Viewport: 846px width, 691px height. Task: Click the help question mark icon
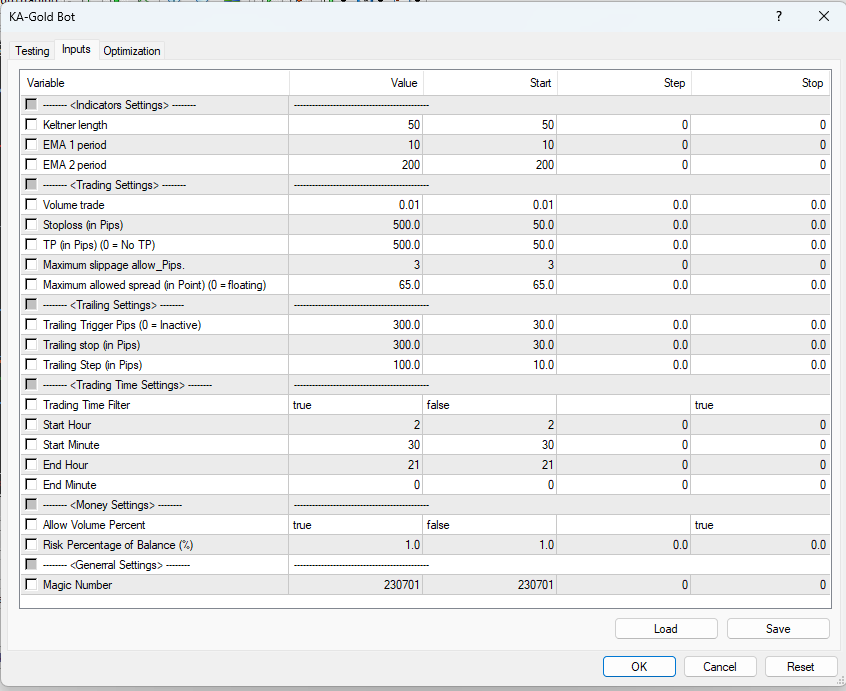[778, 17]
